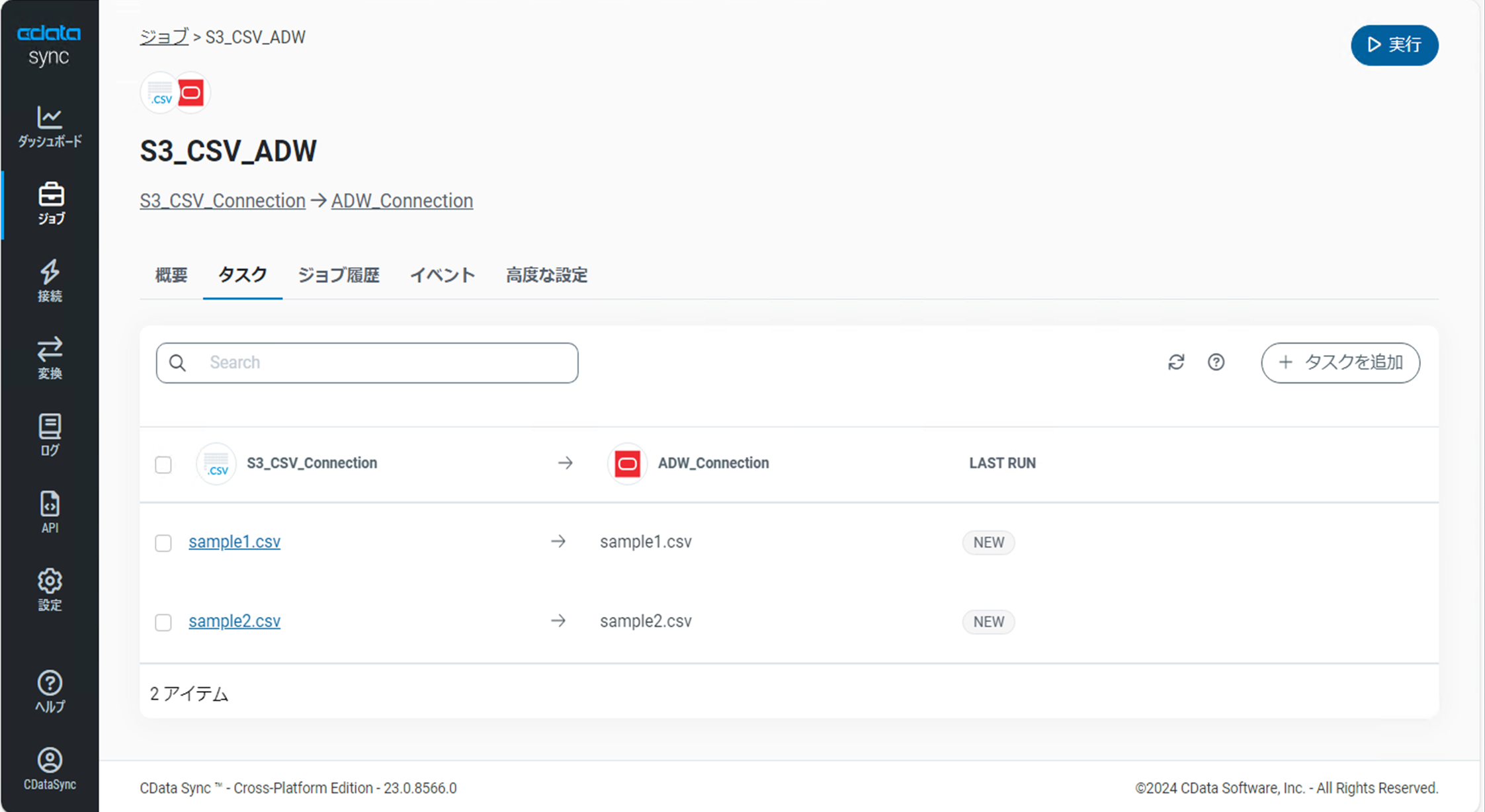Click the CData Sync logo
This screenshot has height=812, width=1485.
[49, 45]
